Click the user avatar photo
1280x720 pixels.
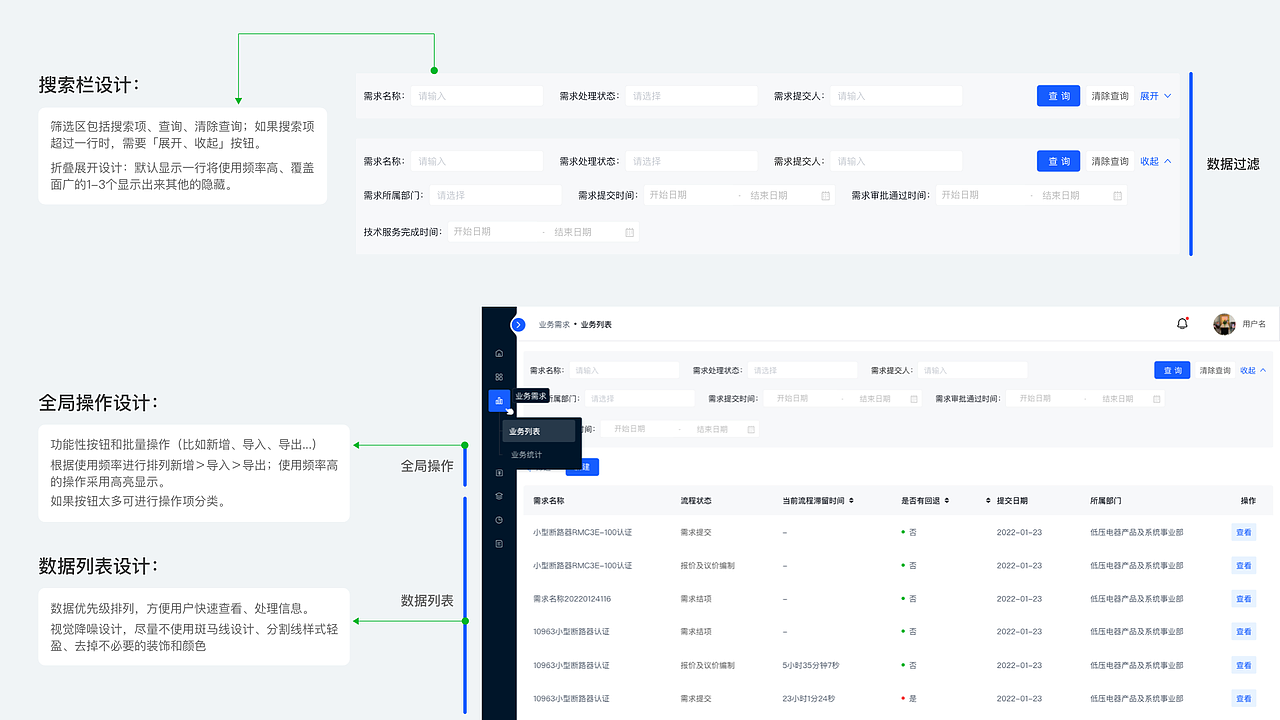click(1224, 324)
